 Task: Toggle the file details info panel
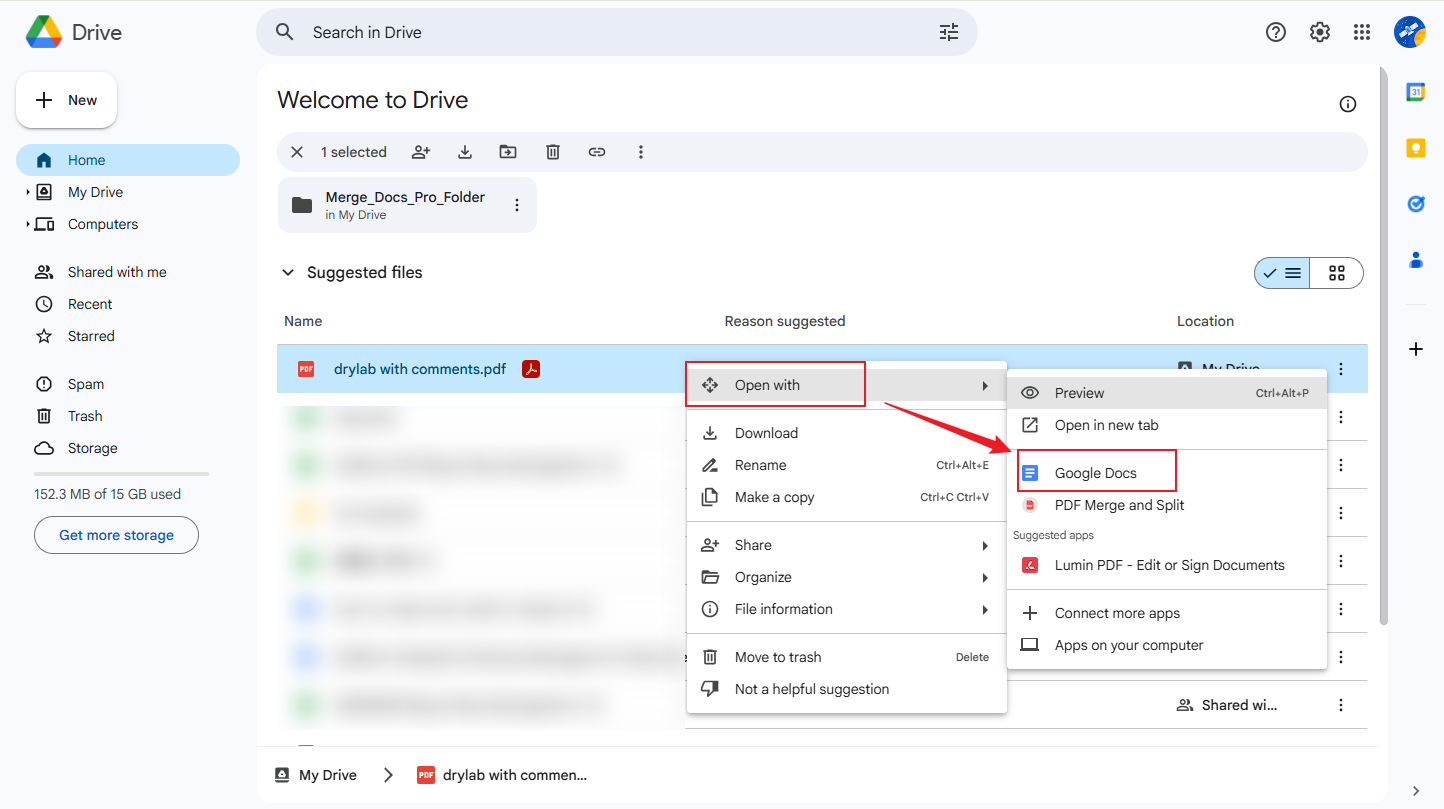[1347, 103]
